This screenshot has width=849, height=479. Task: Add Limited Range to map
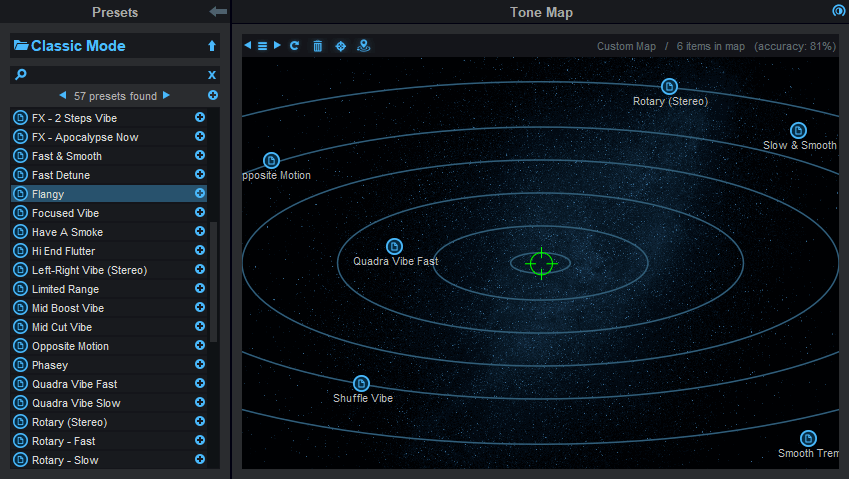(200, 288)
